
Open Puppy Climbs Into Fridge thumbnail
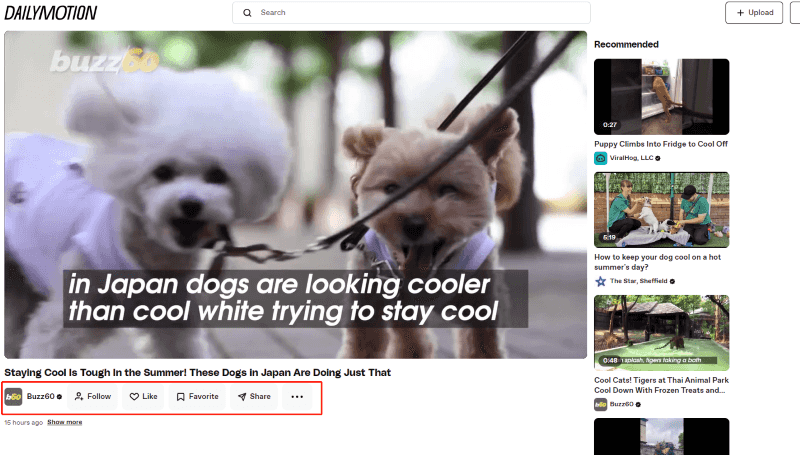[x=661, y=96]
